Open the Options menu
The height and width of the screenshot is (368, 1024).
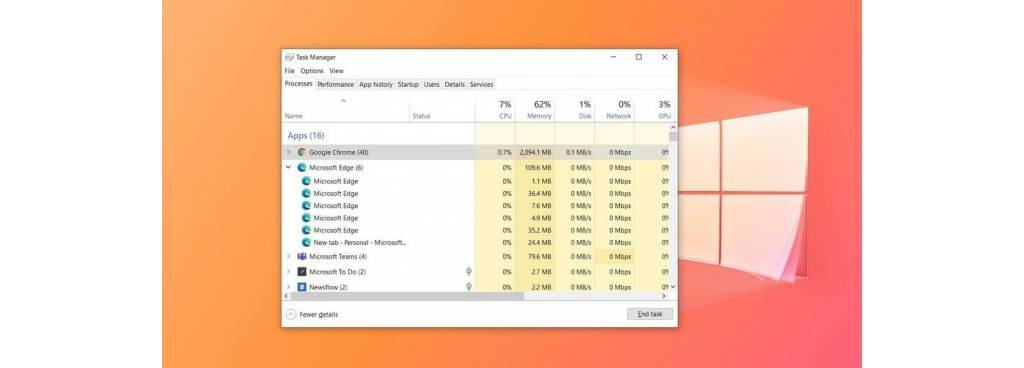click(x=312, y=70)
